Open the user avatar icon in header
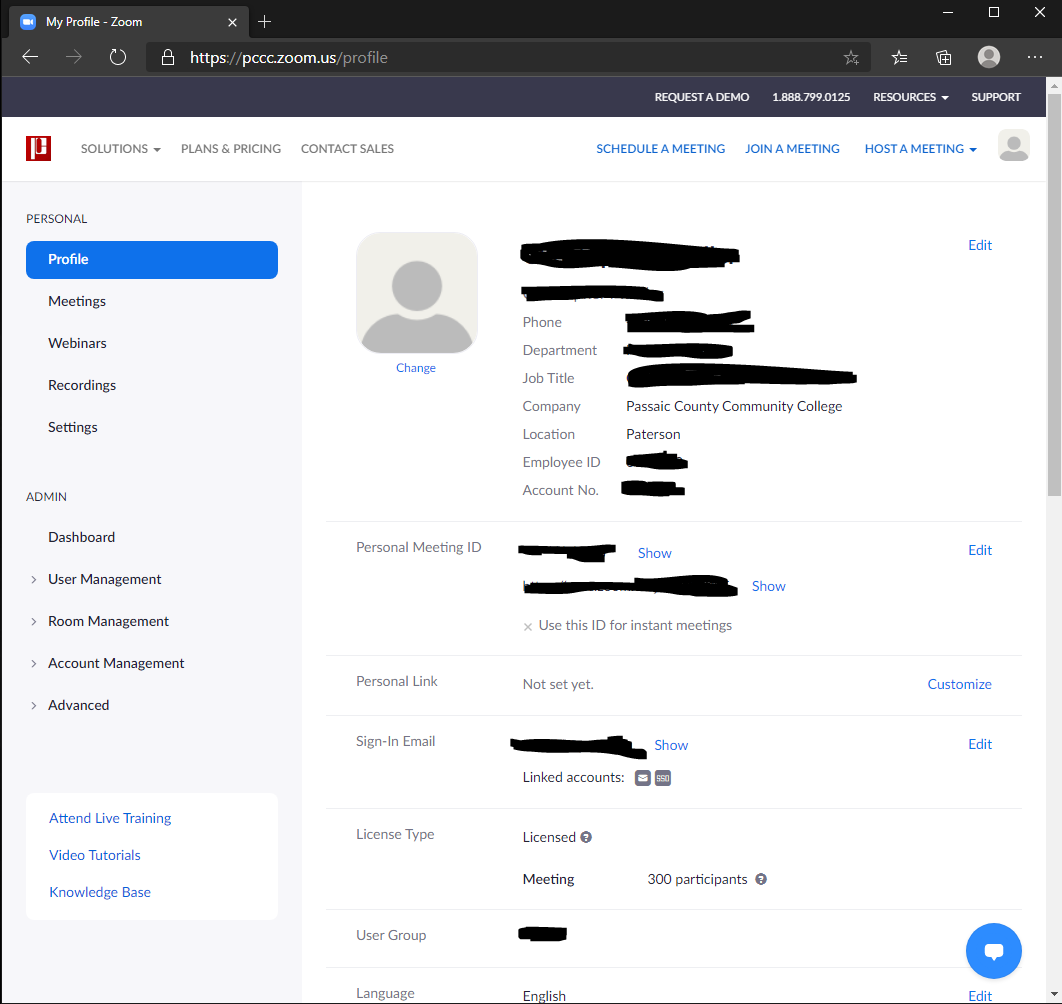The image size is (1062, 1004). 1013,146
